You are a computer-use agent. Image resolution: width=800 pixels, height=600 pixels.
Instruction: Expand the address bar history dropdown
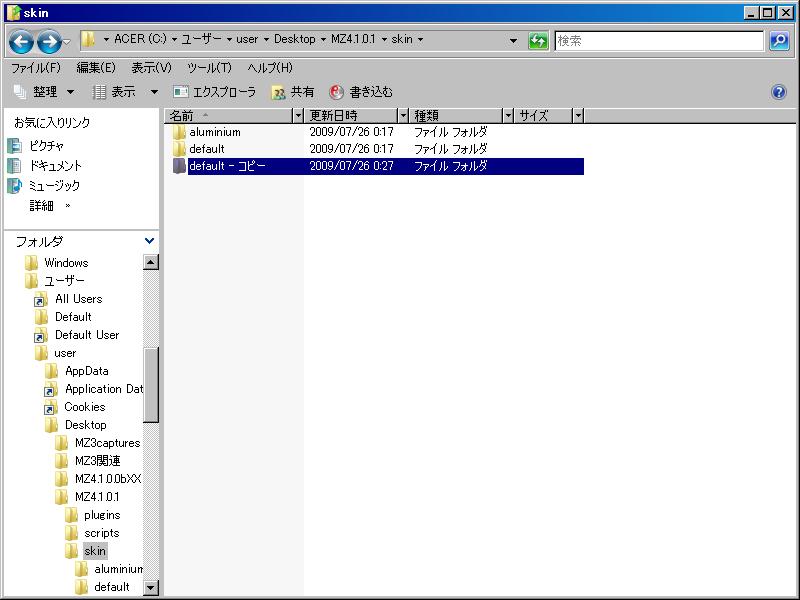pos(514,41)
